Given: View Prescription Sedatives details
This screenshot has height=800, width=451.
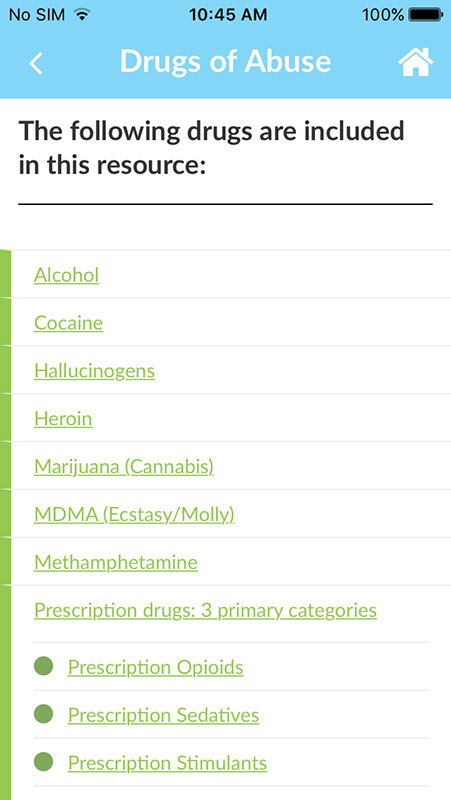Looking at the screenshot, I should click(163, 715).
